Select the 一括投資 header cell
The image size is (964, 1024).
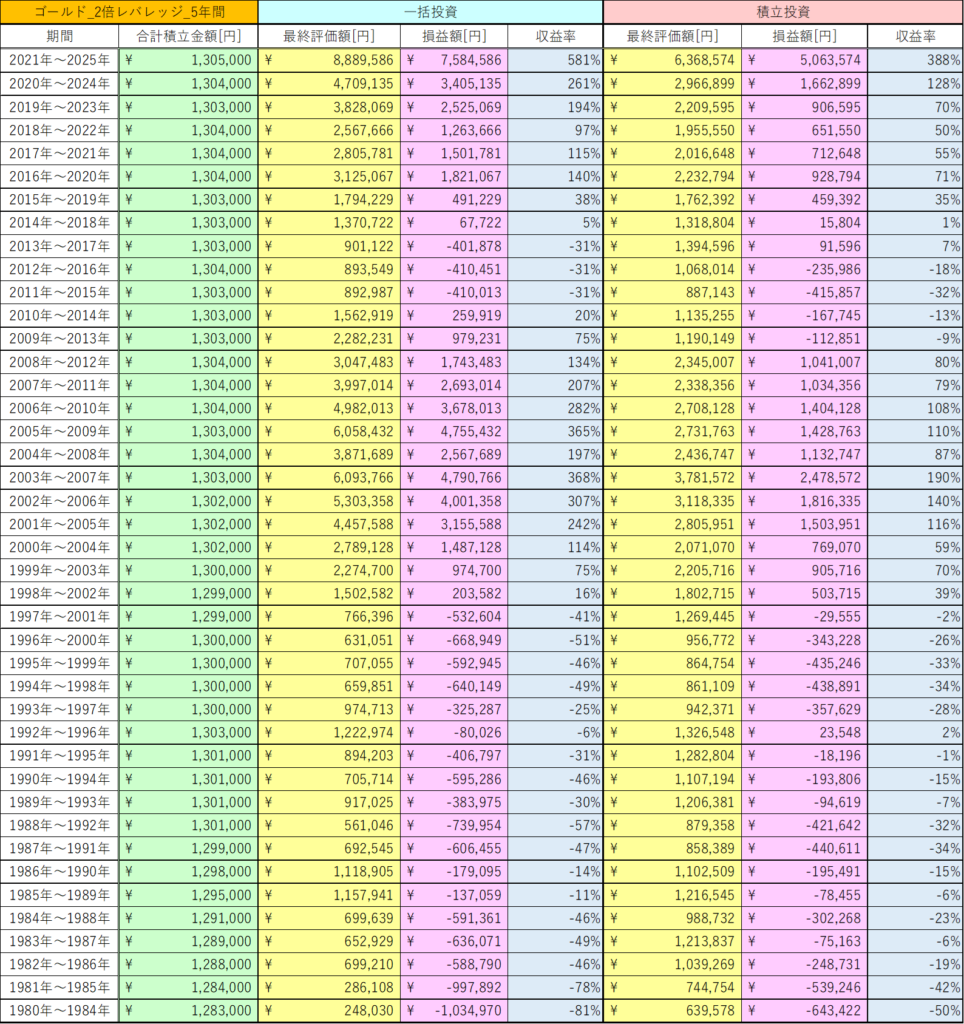coord(430,12)
